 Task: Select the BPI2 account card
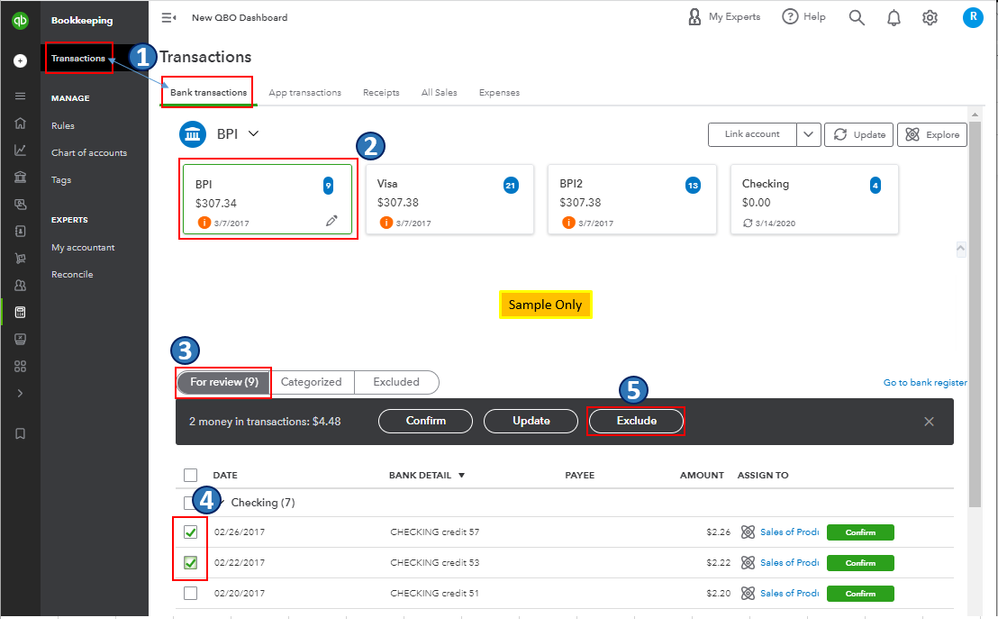click(x=632, y=200)
